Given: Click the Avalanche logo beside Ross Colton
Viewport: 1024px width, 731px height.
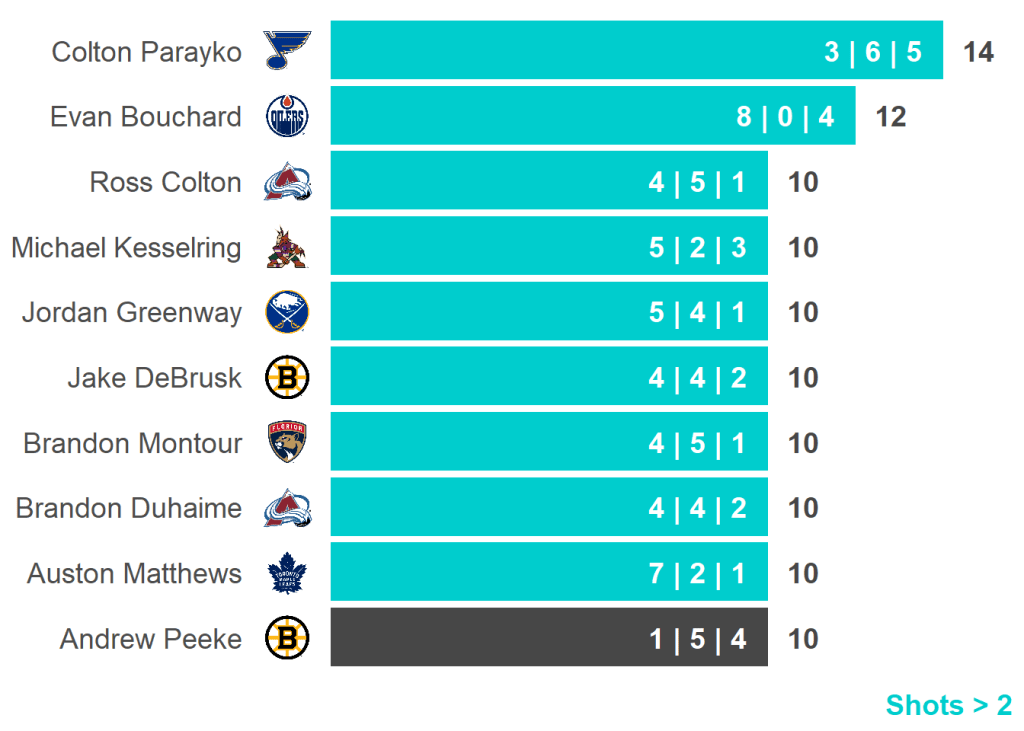Looking at the screenshot, I should pyautogui.click(x=287, y=182).
